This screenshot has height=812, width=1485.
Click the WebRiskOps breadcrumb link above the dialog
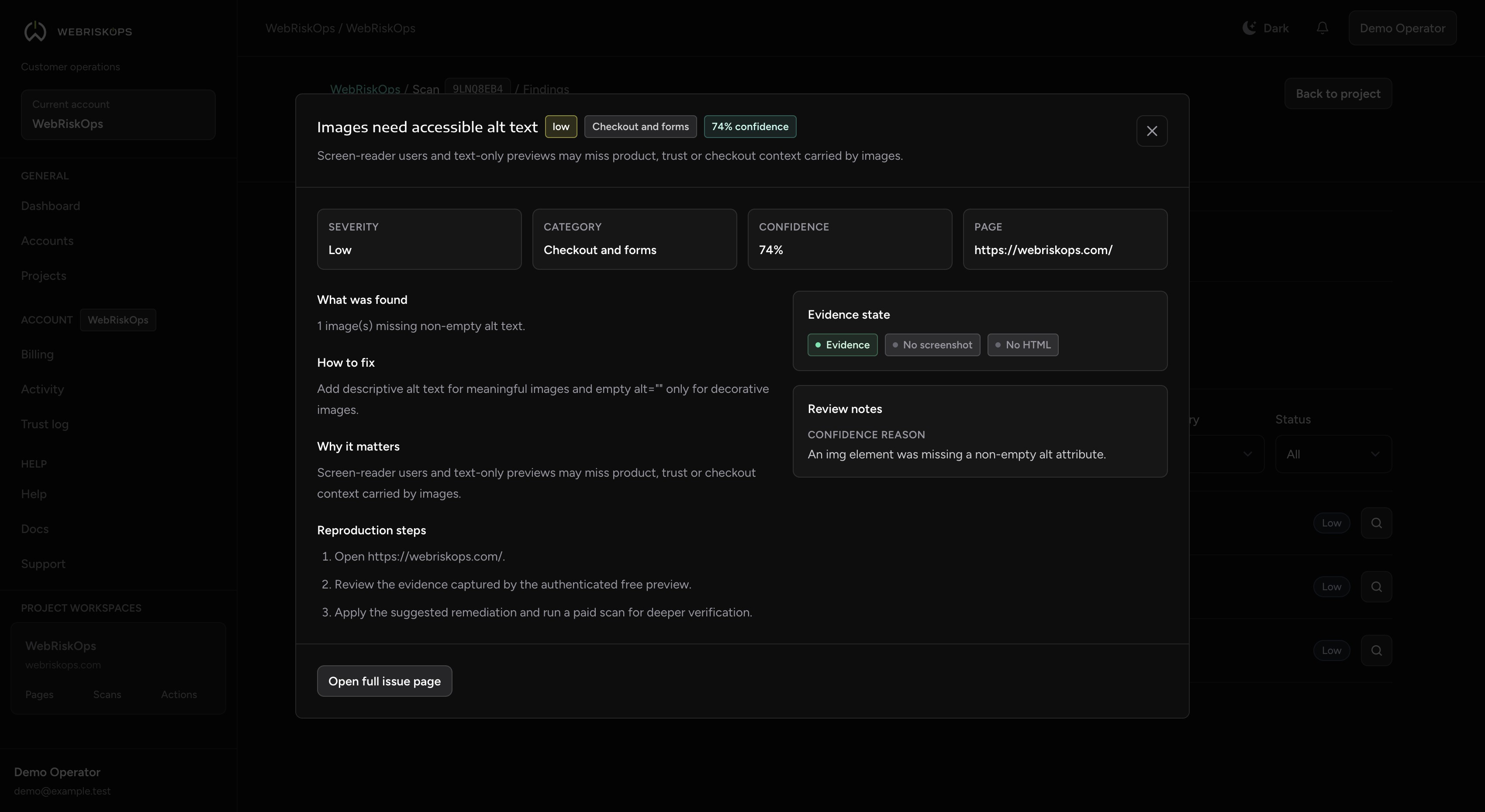364,89
